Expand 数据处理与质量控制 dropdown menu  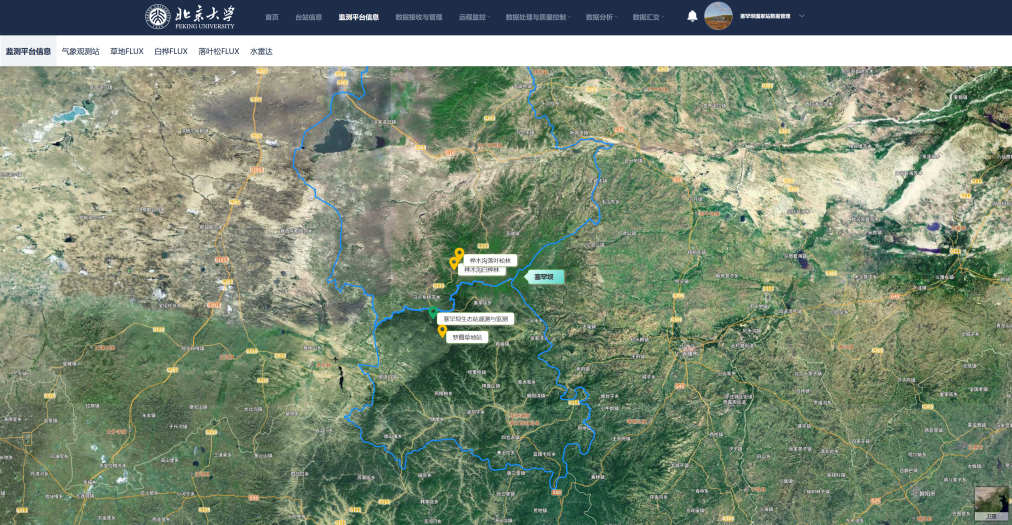pyautogui.click(x=537, y=17)
